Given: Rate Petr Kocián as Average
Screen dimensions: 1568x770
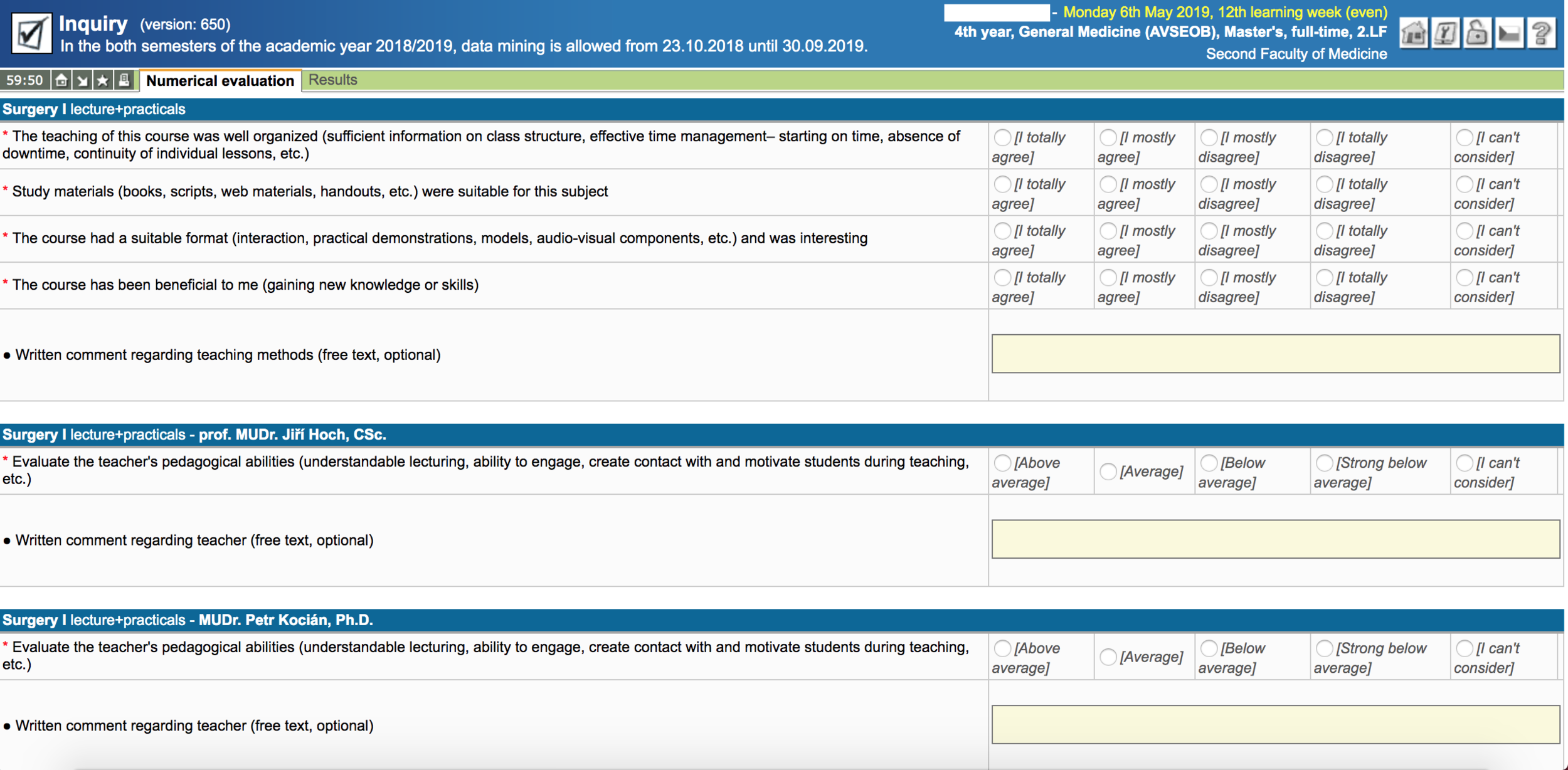Looking at the screenshot, I should pos(1108,657).
